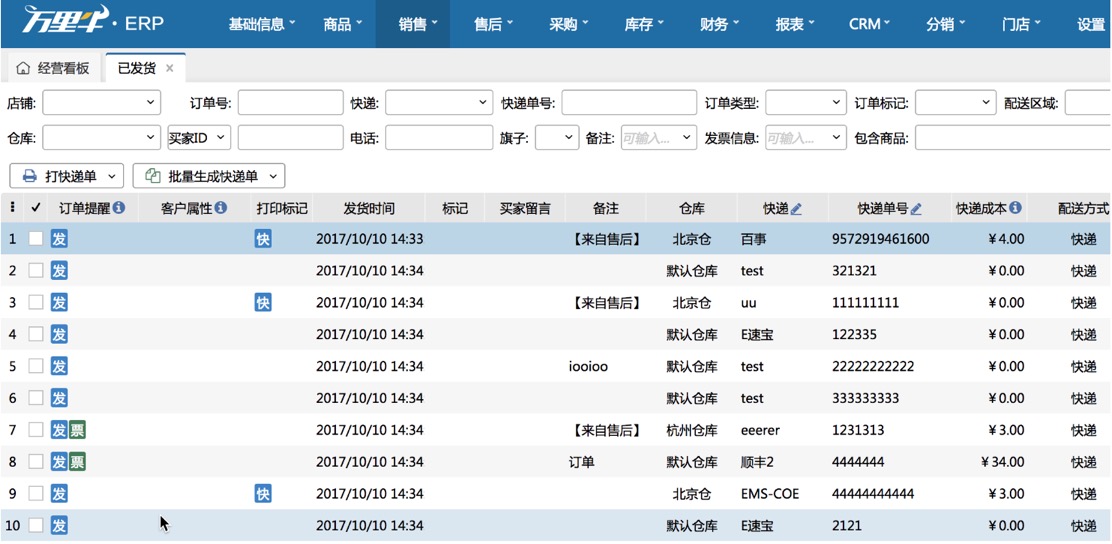The image size is (1112, 544).
Task: Click info icon next to 订单提醒 header
Action: coord(119,208)
